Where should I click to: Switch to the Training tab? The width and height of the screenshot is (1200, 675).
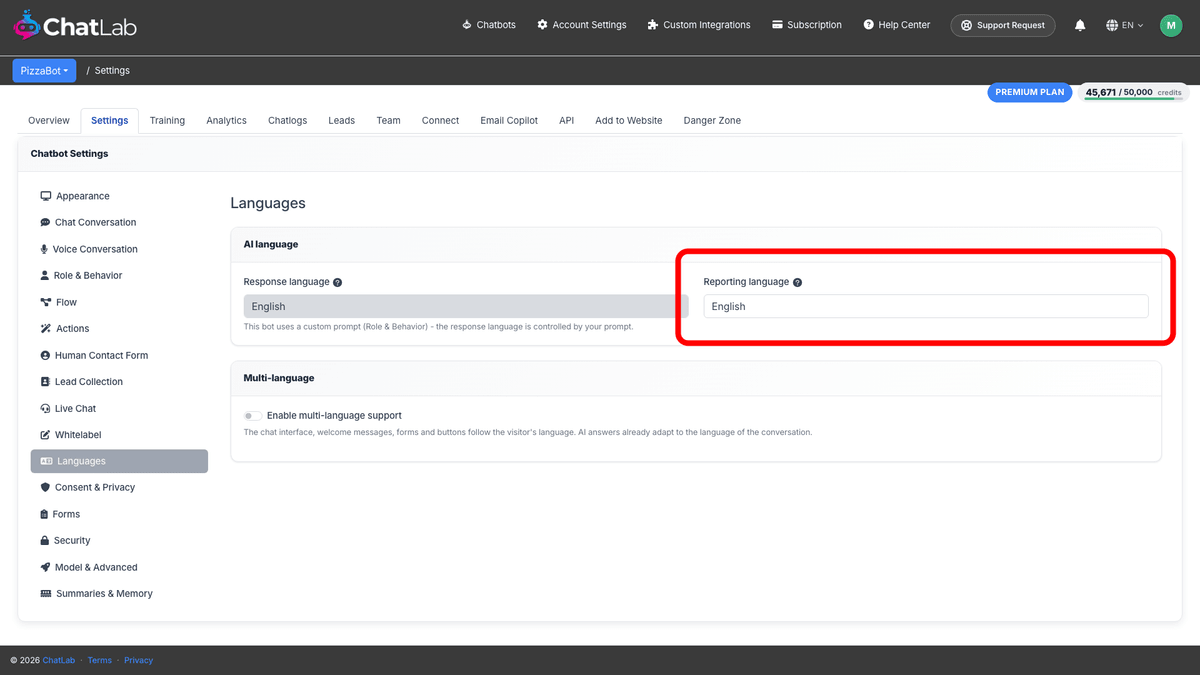click(x=167, y=120)
